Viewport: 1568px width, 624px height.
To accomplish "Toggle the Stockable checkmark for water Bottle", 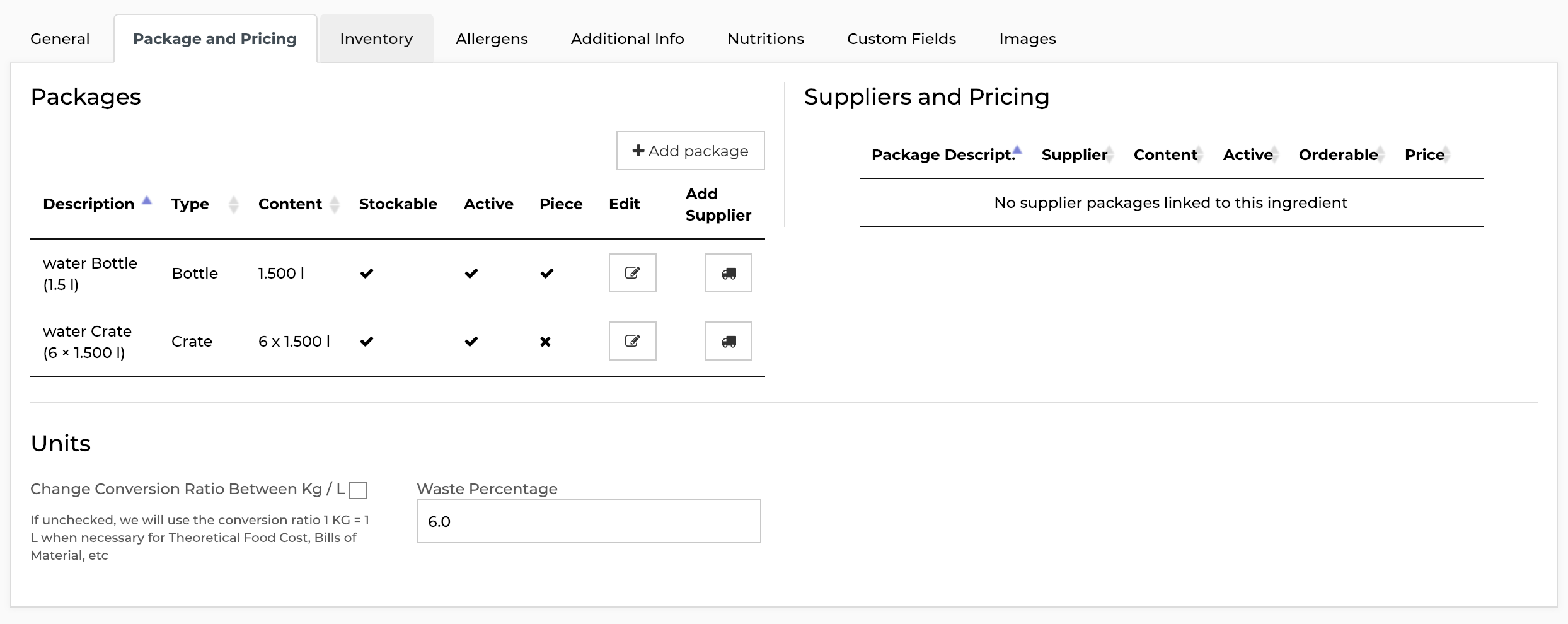I will [366, 273].
